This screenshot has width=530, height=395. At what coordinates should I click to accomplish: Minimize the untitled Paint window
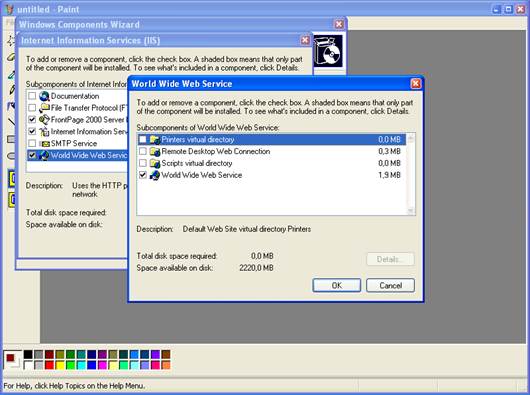[496, 9]
